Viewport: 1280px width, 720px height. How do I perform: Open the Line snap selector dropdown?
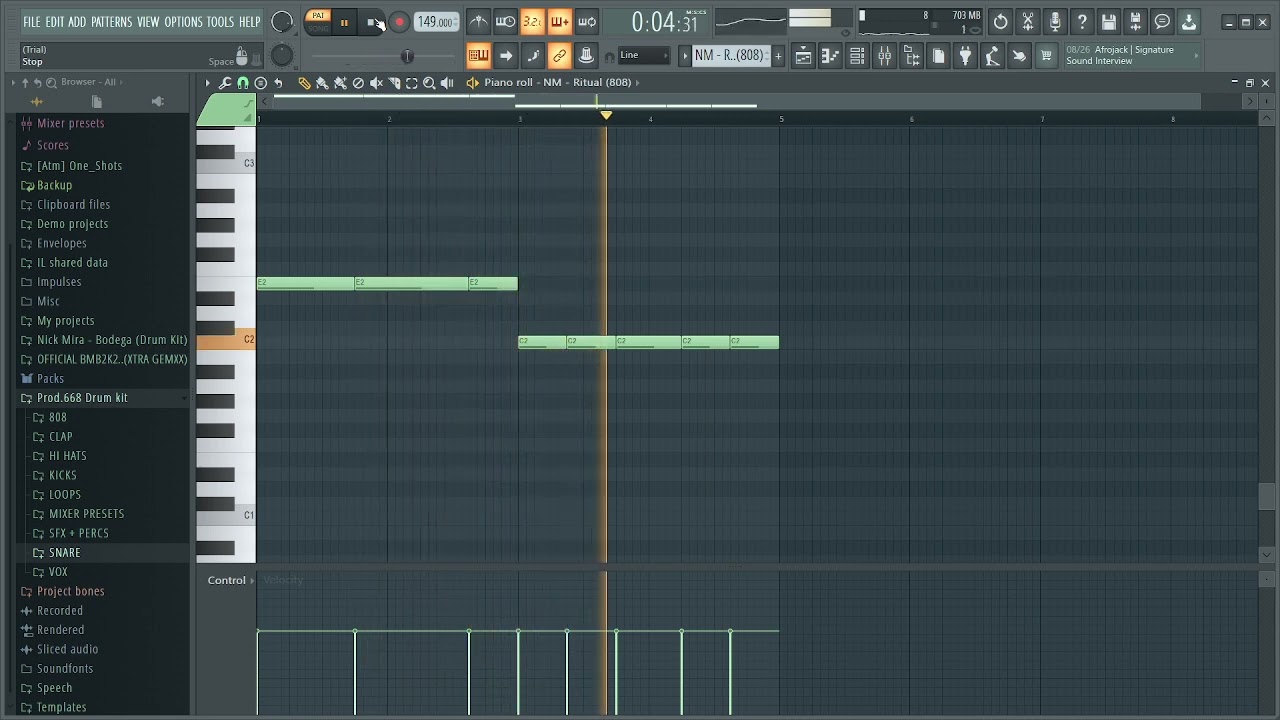pyautogui.click(x=644, y=55)
